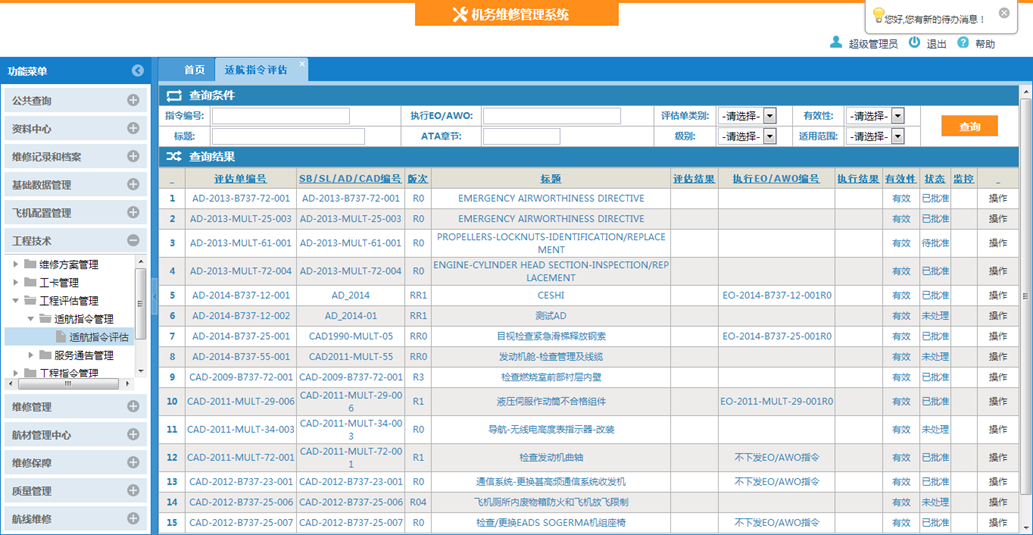Click the main content vertical scrollbar
This screenshot has height=535, width=1033.
[1026, 296]
